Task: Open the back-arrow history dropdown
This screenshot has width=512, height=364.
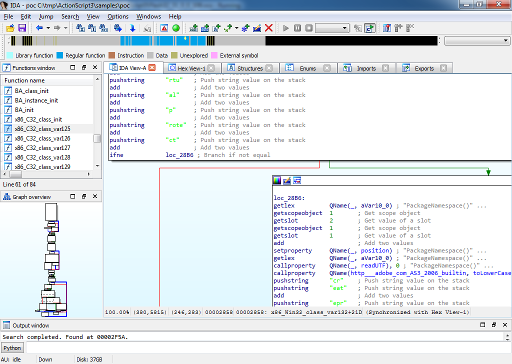Action: tap(48, 28)
